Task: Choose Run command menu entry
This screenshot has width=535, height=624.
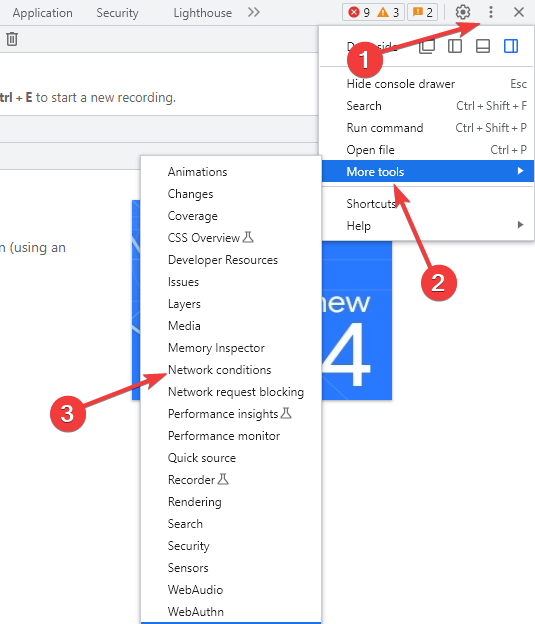Action: click(x=385, y=128)
